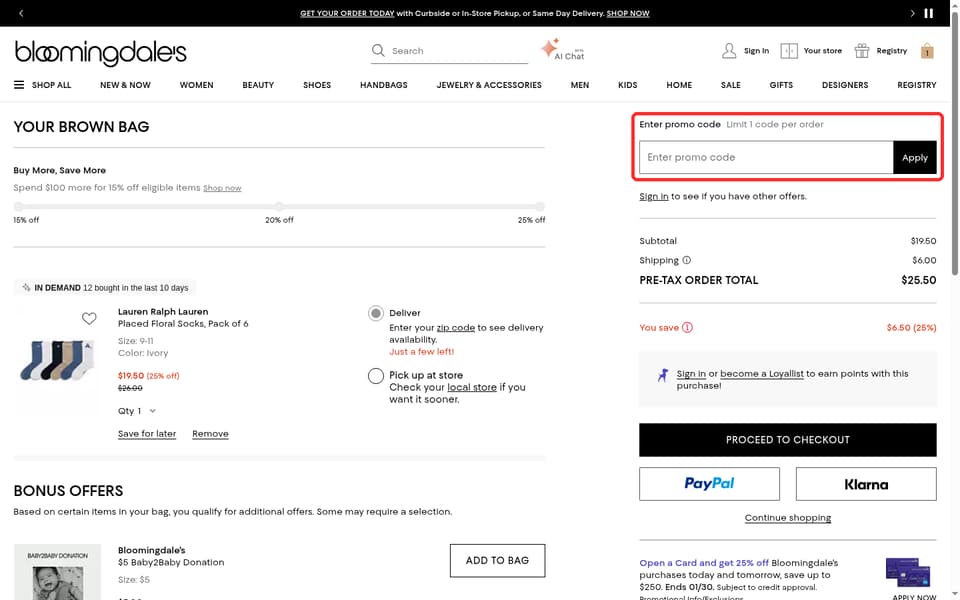The height and width of the screenshot is (600, 960).
Task: Click the page vertical scrollbar
Action: pyautogui.click(x=954, y=144)
